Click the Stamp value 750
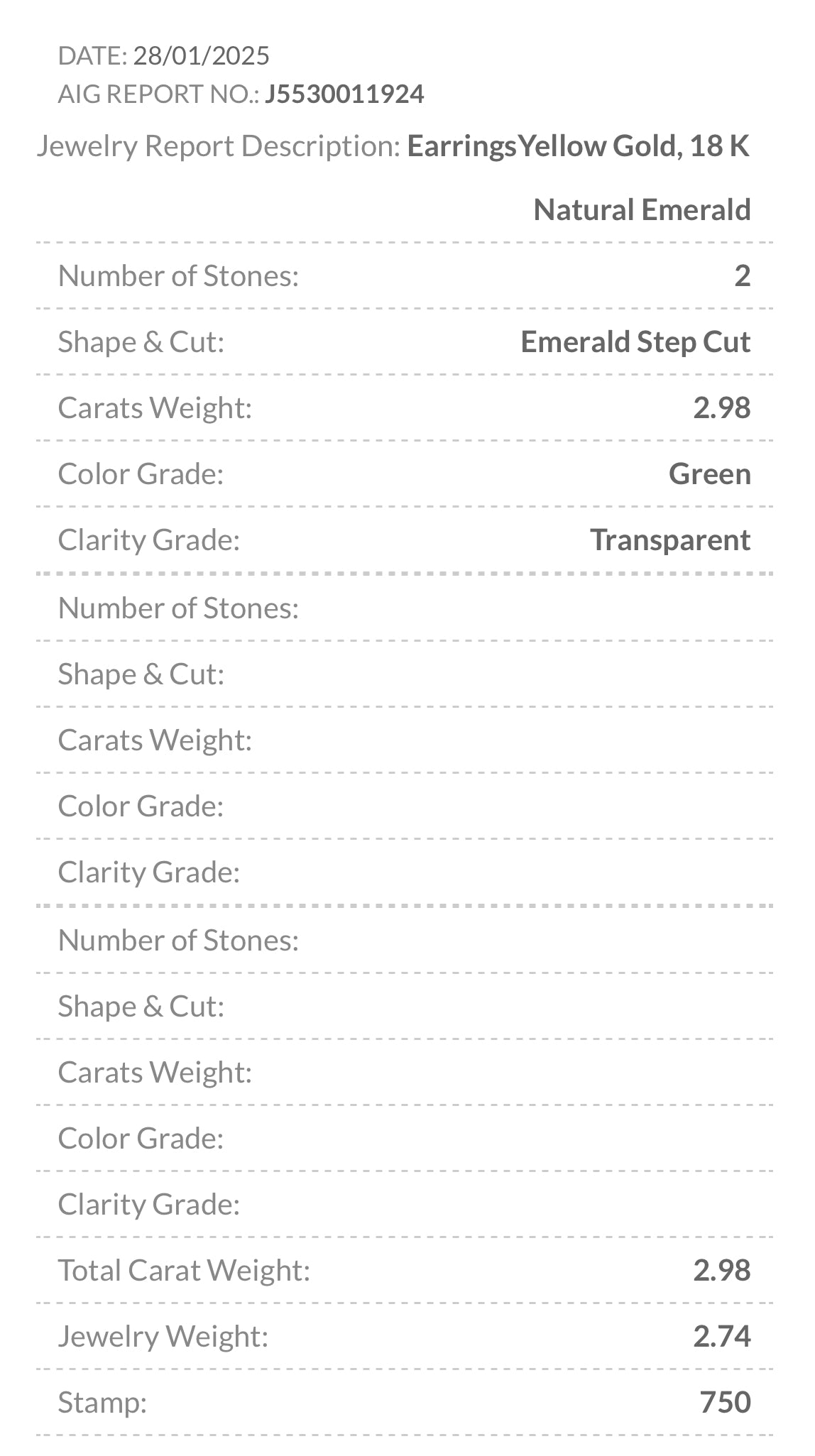815x1456 pixels. coord(725,1403)
